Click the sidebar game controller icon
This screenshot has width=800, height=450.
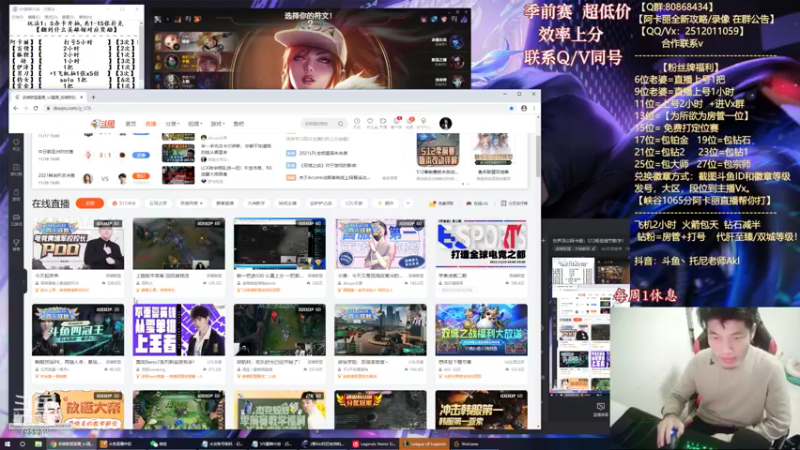[16, 219]
